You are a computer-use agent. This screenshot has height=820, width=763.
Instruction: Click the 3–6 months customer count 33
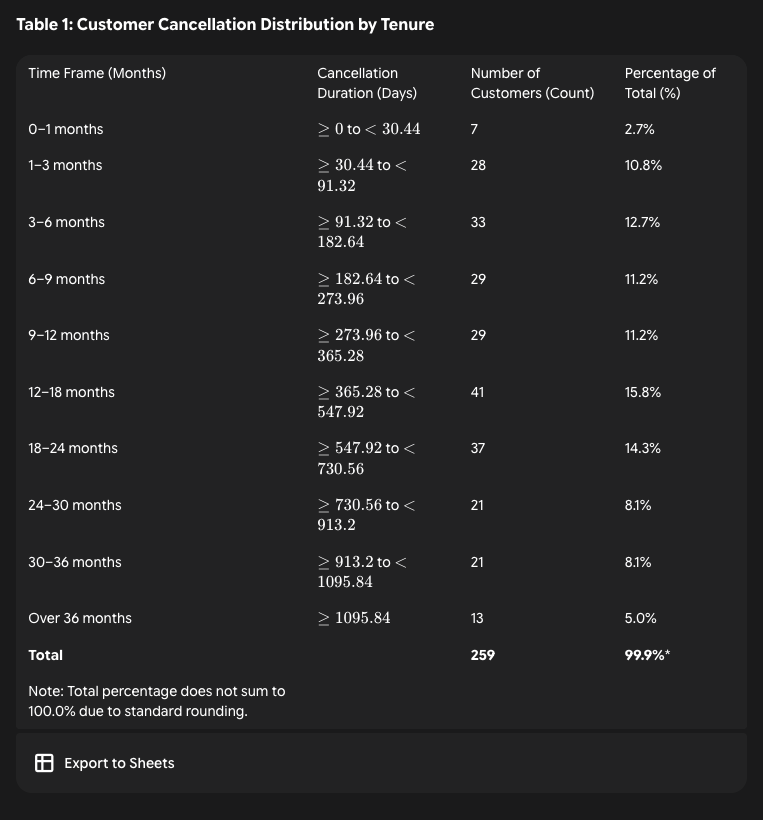478,222
